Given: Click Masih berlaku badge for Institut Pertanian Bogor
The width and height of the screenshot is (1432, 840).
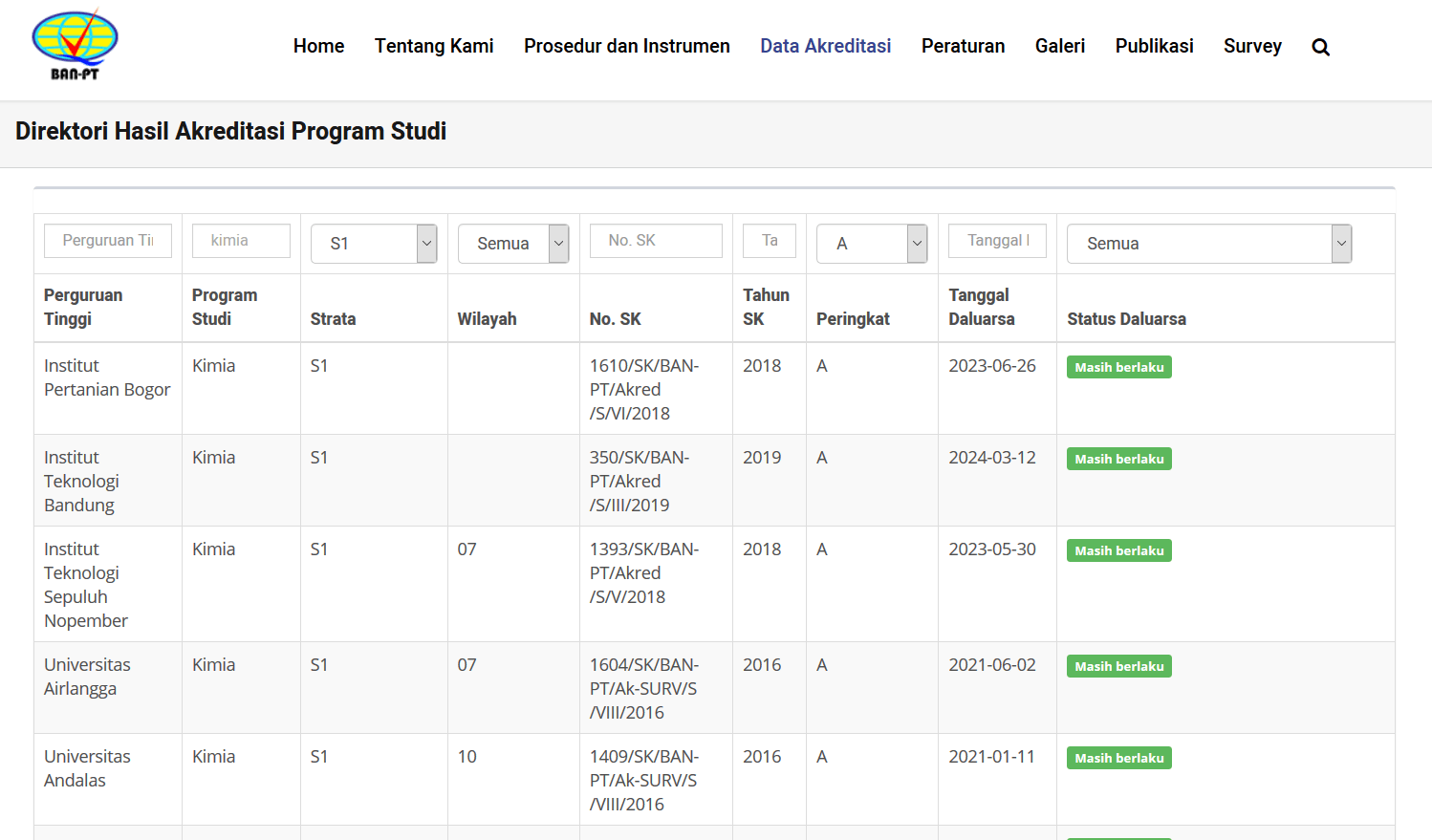Looking at the screenshot, I should coord(1119,367).
